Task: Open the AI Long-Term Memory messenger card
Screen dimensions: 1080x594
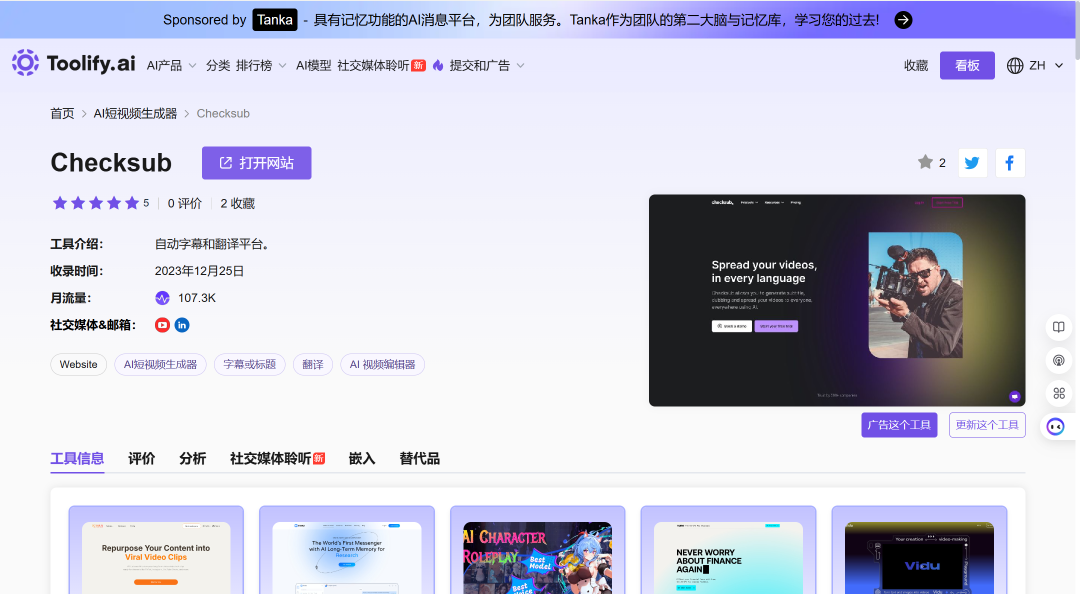Action: 347,551
